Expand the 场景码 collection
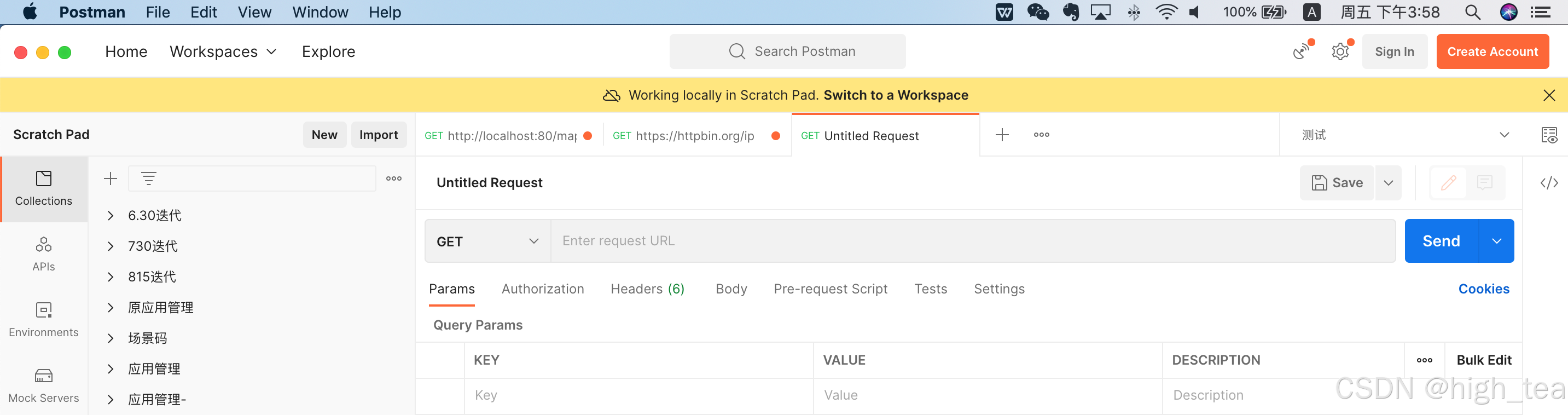The height and width of the screenshot is (415, 1568). pos(110,338)
